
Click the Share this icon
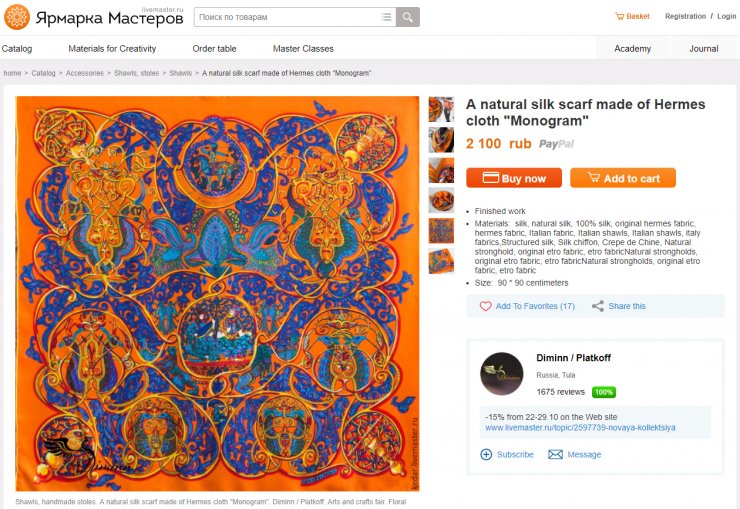point(598,306)
